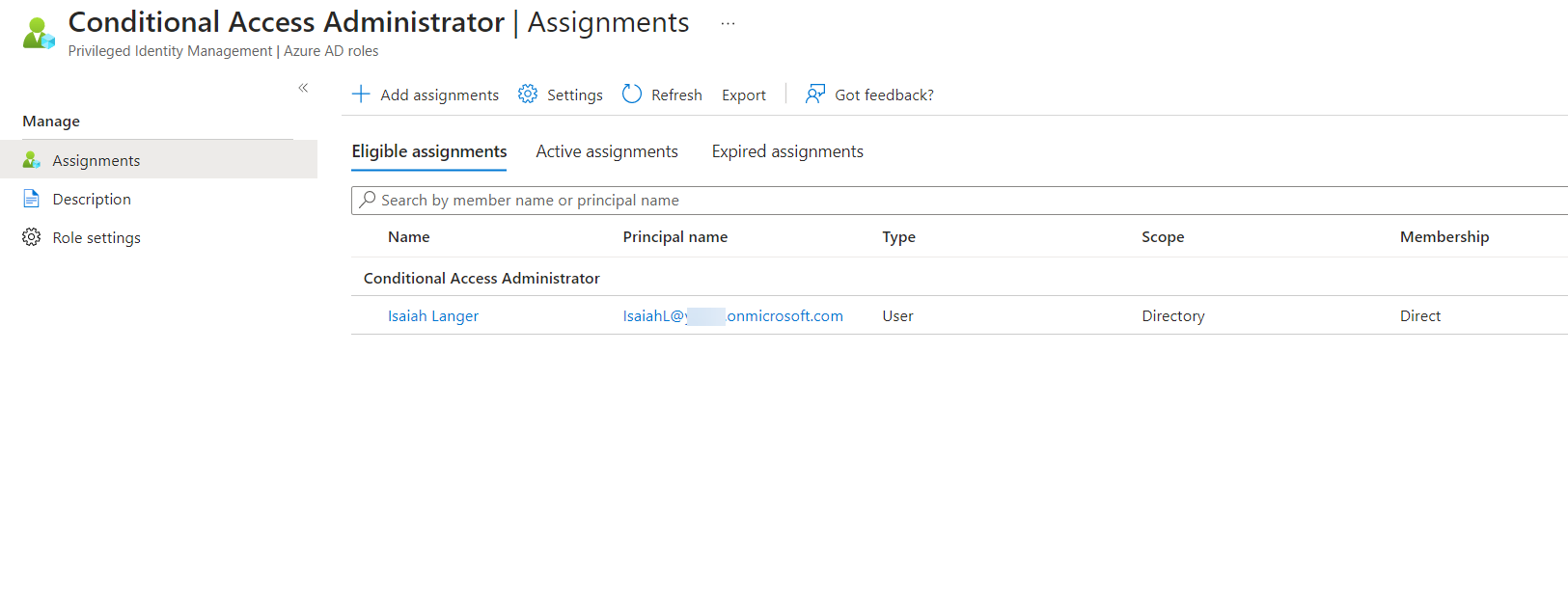Click the Conditional Access Administrator group row
This screenshot has height=596, width=1568.
tap(959, 278)
